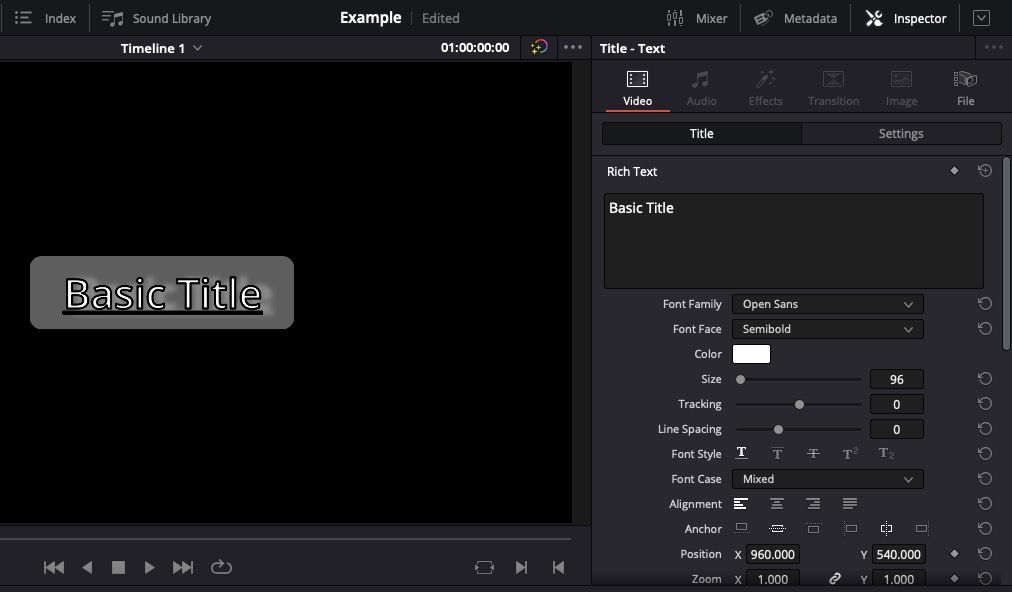This screenshot has height=592, width=1012.
Task: Enable looped playback in the viewer
Action: (221, 567)
